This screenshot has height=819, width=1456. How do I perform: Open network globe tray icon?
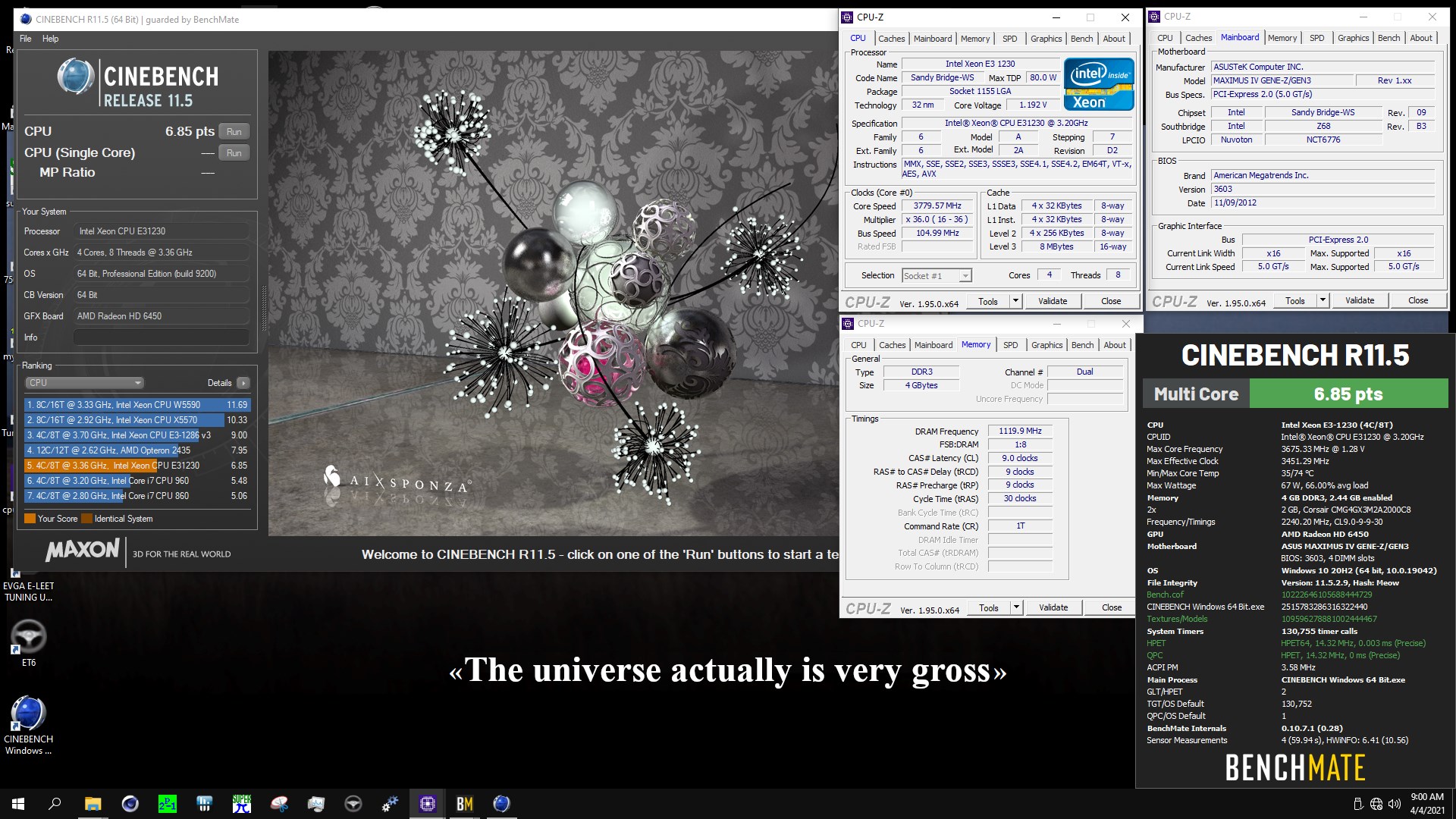pyautogui.click(x=1376, y=804)
